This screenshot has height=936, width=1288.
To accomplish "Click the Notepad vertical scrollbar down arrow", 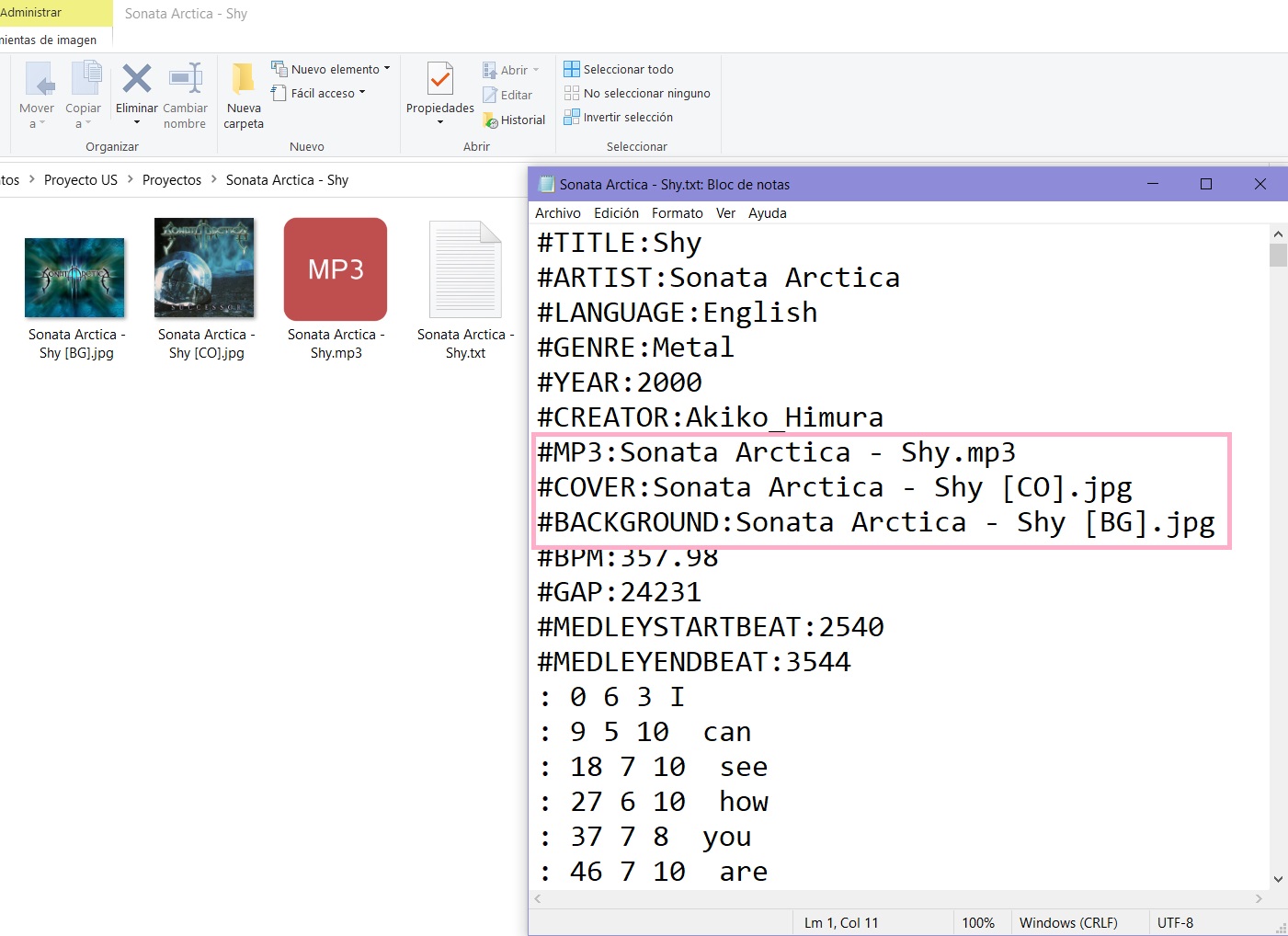I will (1278, 879).
